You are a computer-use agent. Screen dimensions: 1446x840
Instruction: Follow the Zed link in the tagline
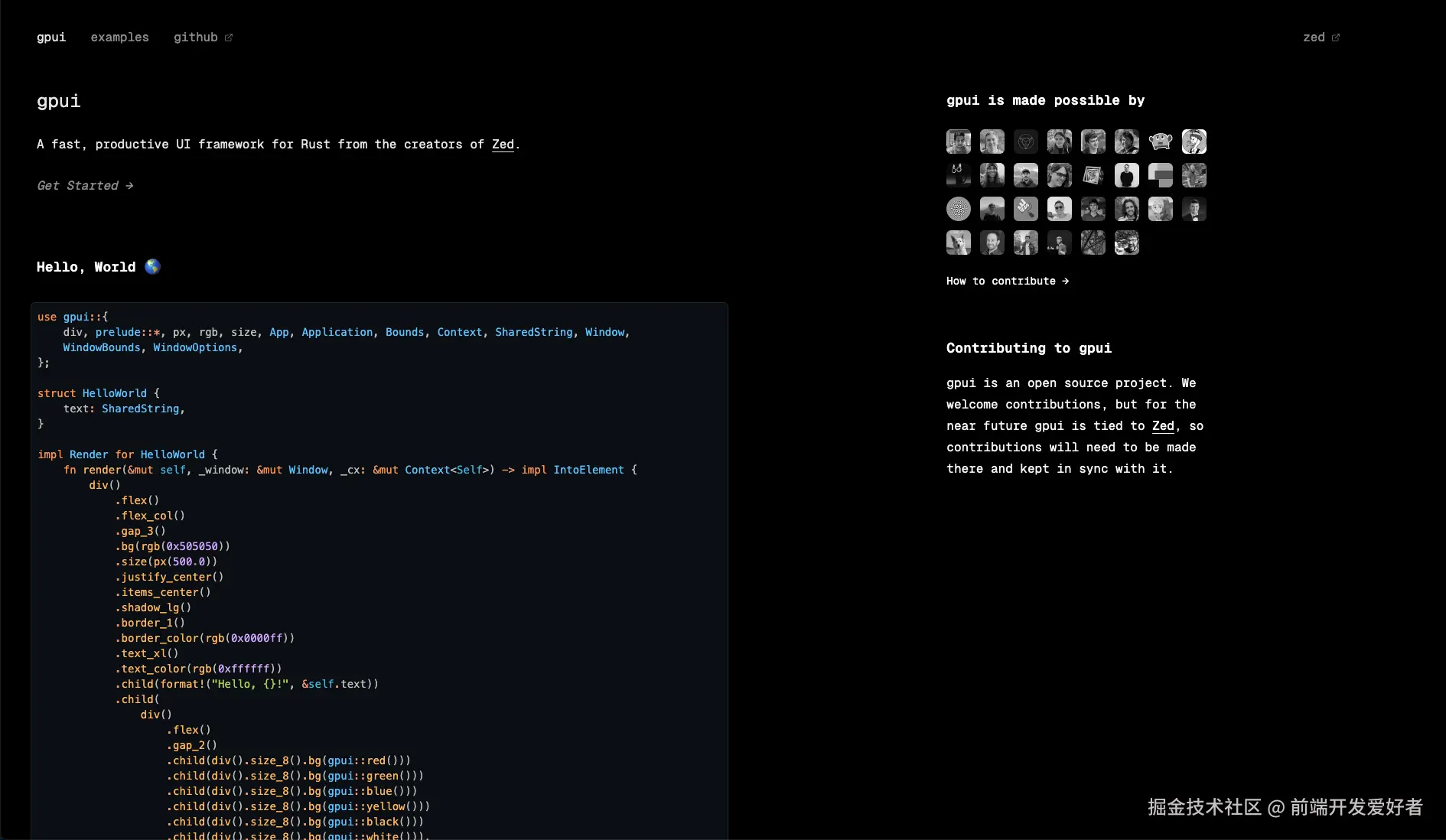tap(503, 145)
